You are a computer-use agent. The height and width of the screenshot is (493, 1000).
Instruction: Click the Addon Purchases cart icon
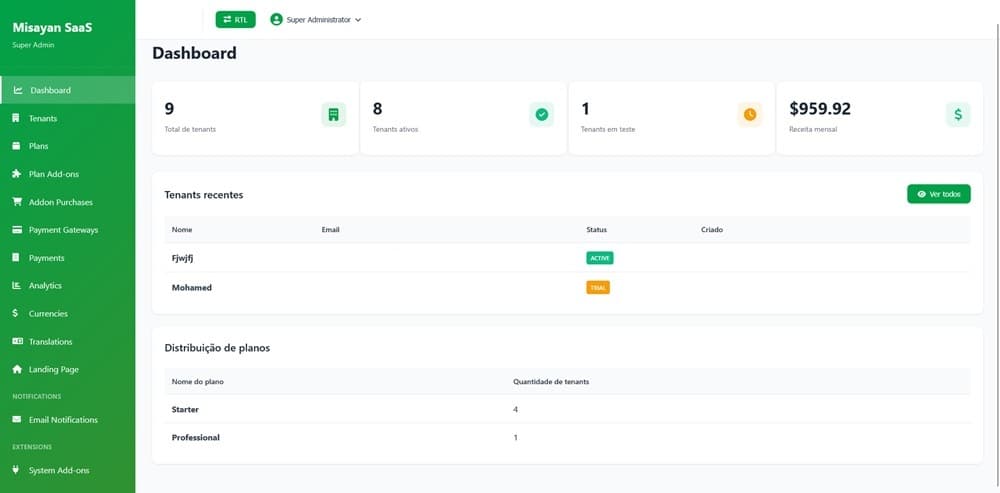coord(16,202)
